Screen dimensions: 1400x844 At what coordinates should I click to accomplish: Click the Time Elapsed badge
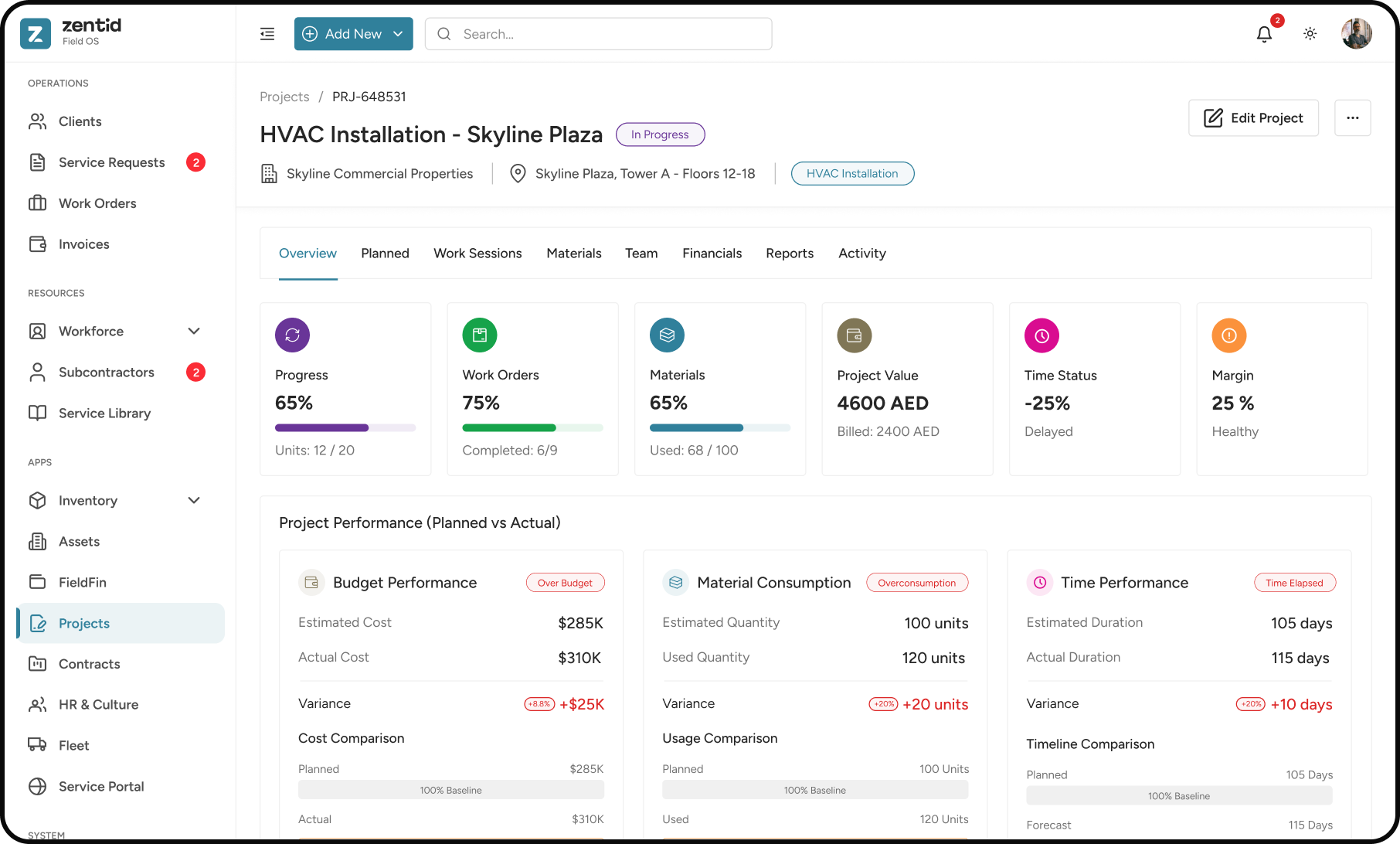(1295, 583)
